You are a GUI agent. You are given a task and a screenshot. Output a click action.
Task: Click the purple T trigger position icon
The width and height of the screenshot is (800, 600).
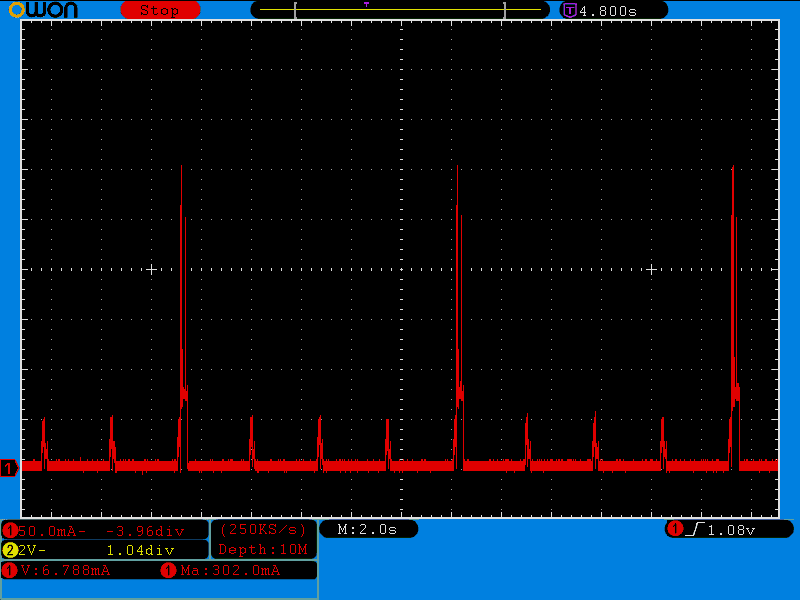(x=570, y=10)
